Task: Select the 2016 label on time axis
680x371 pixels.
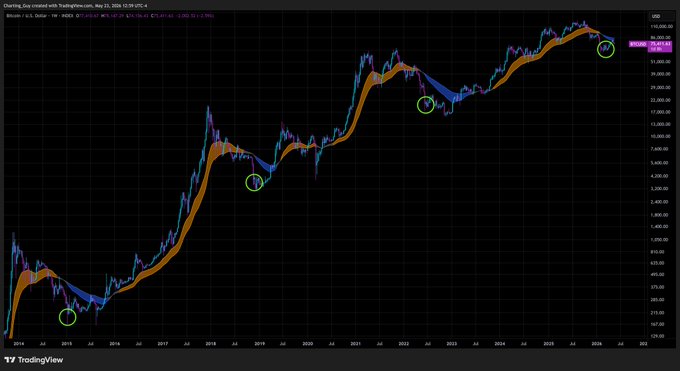Action: [114, 344]
